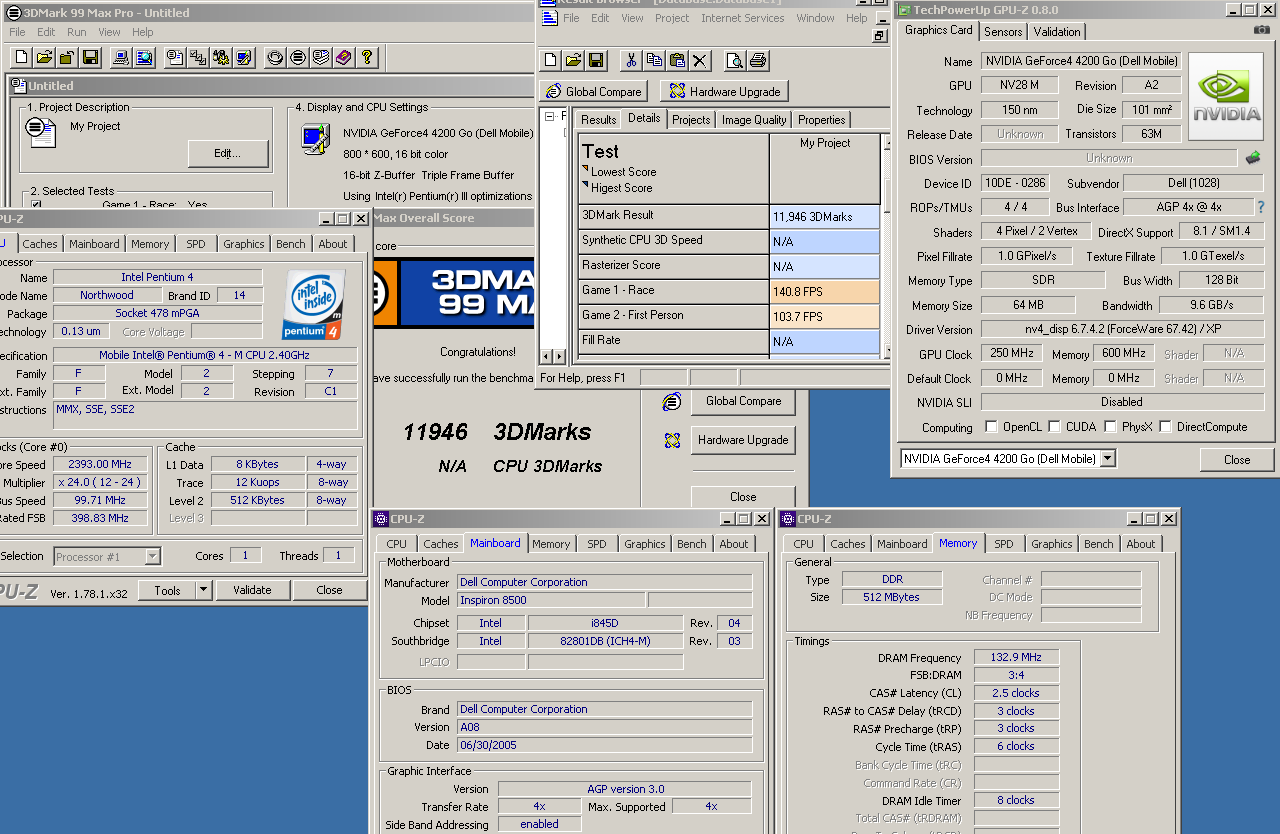Click Open folder icon in Result Browser toolbar

click(x=574, y=61)
